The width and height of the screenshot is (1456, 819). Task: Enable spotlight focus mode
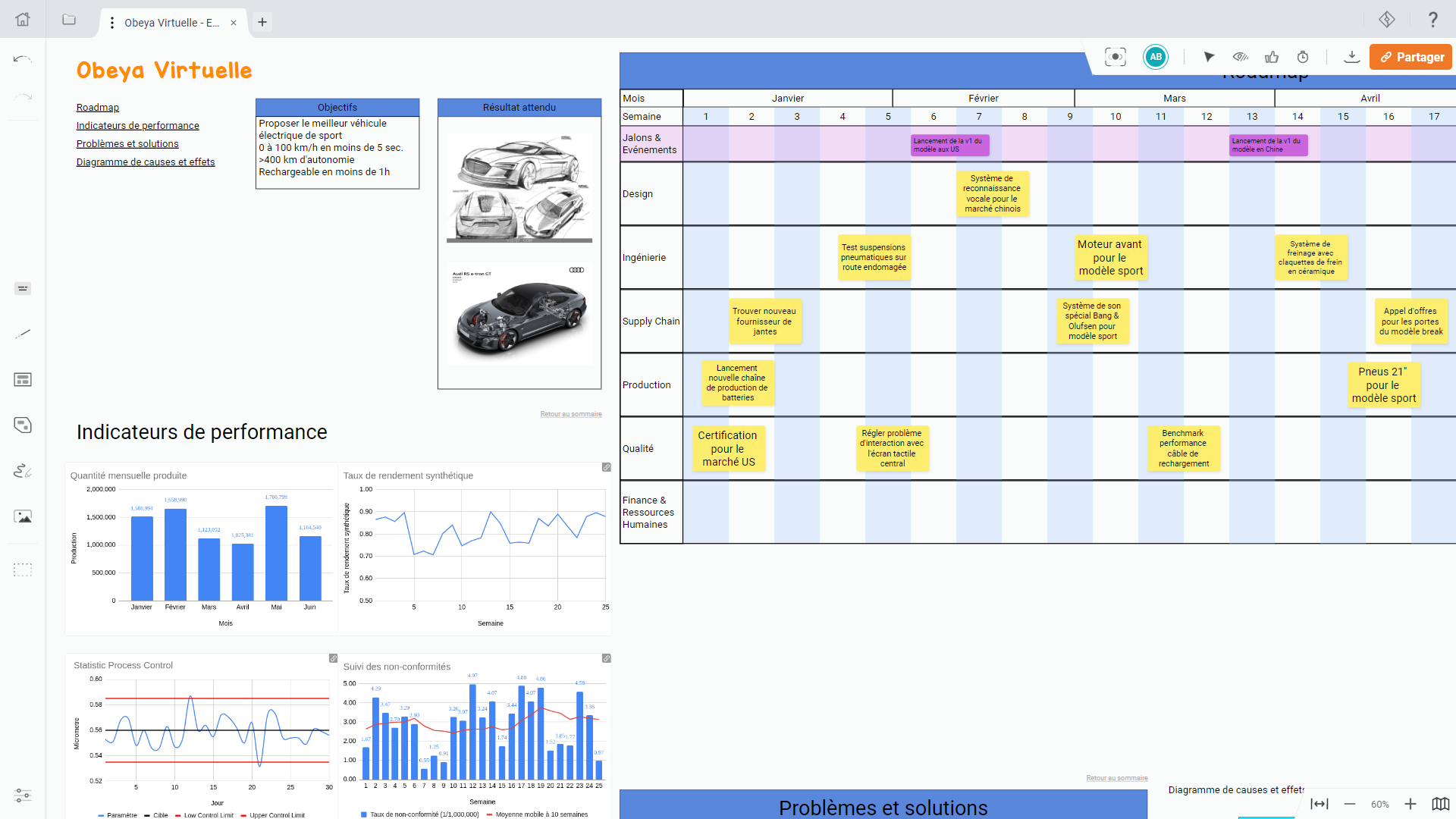(x=1115, y=57)
